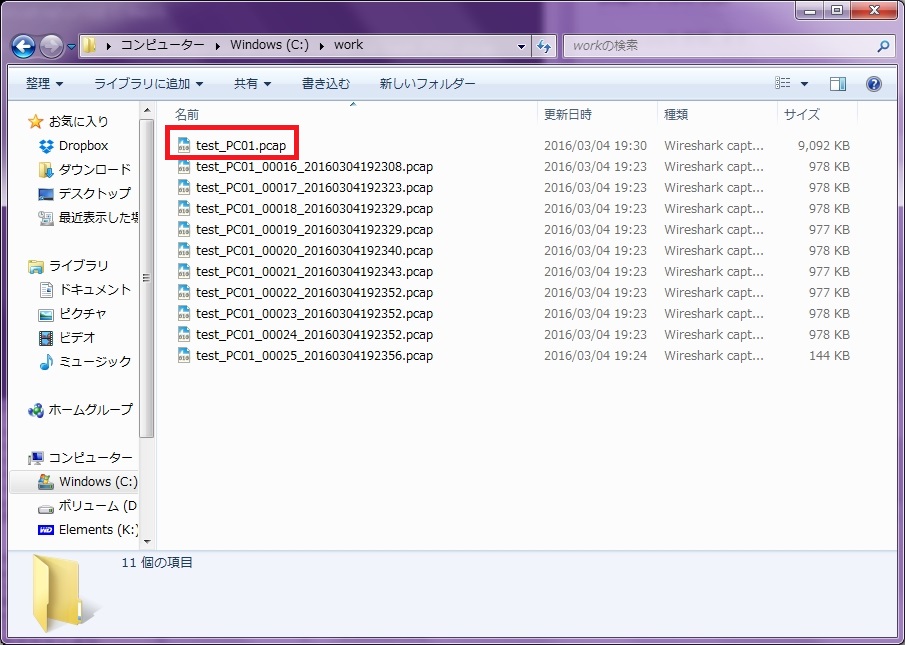This screenshot has width=905, height=645.
Task: Select test_PC01_00021_20160304192343.pcap
Action: pyautogui.click(x=315, y=272)
